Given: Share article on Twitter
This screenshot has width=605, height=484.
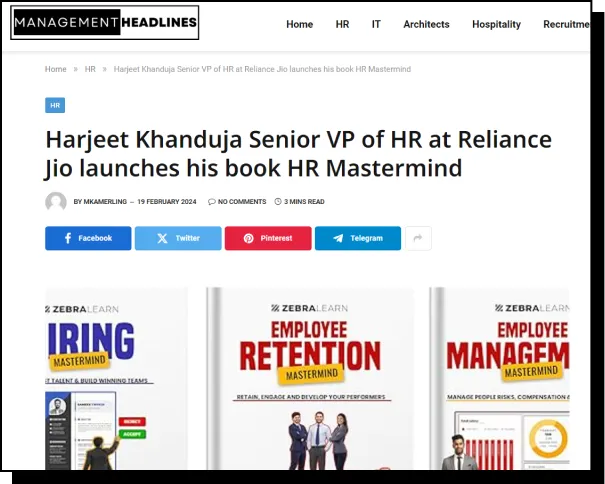Looking at the screenshot, I should (178, 238).
